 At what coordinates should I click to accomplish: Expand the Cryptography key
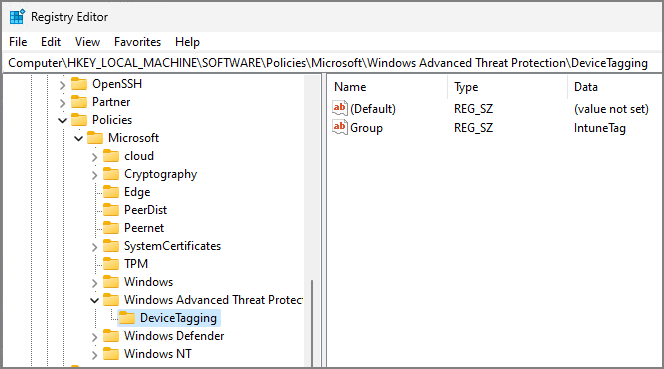[94, 175]
